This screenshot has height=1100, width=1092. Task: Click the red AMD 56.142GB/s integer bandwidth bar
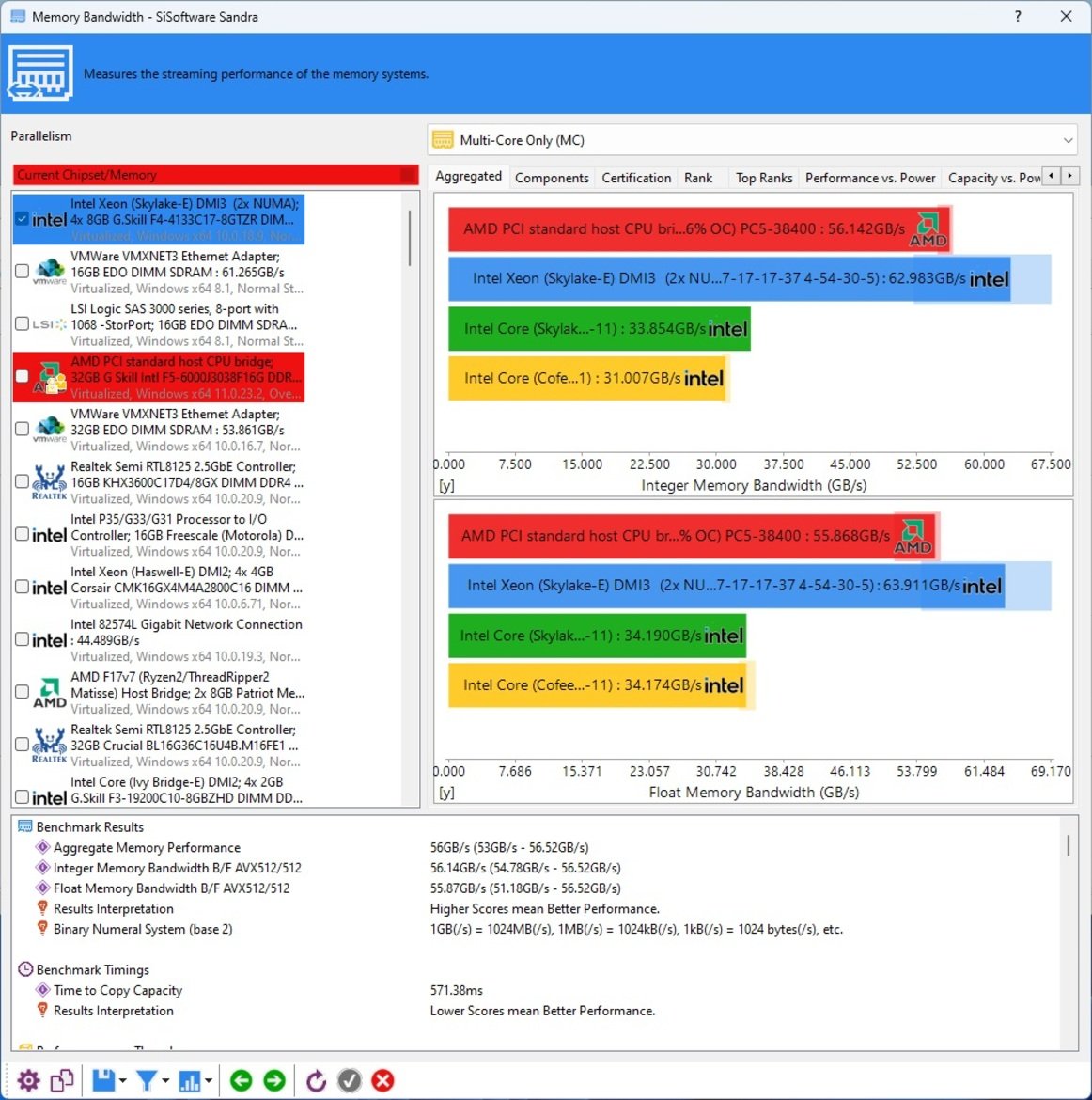point(699,228)
